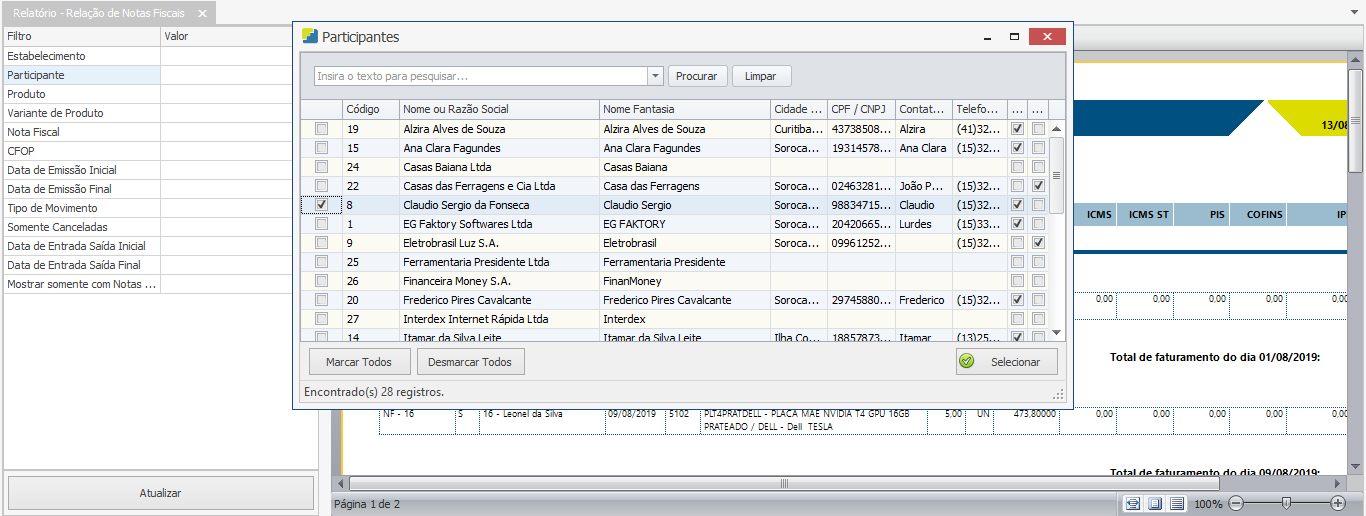This screenshot has width=1366, height=516.
Task: Click the zoom out minus icon
Action: tap(1236, 503)
